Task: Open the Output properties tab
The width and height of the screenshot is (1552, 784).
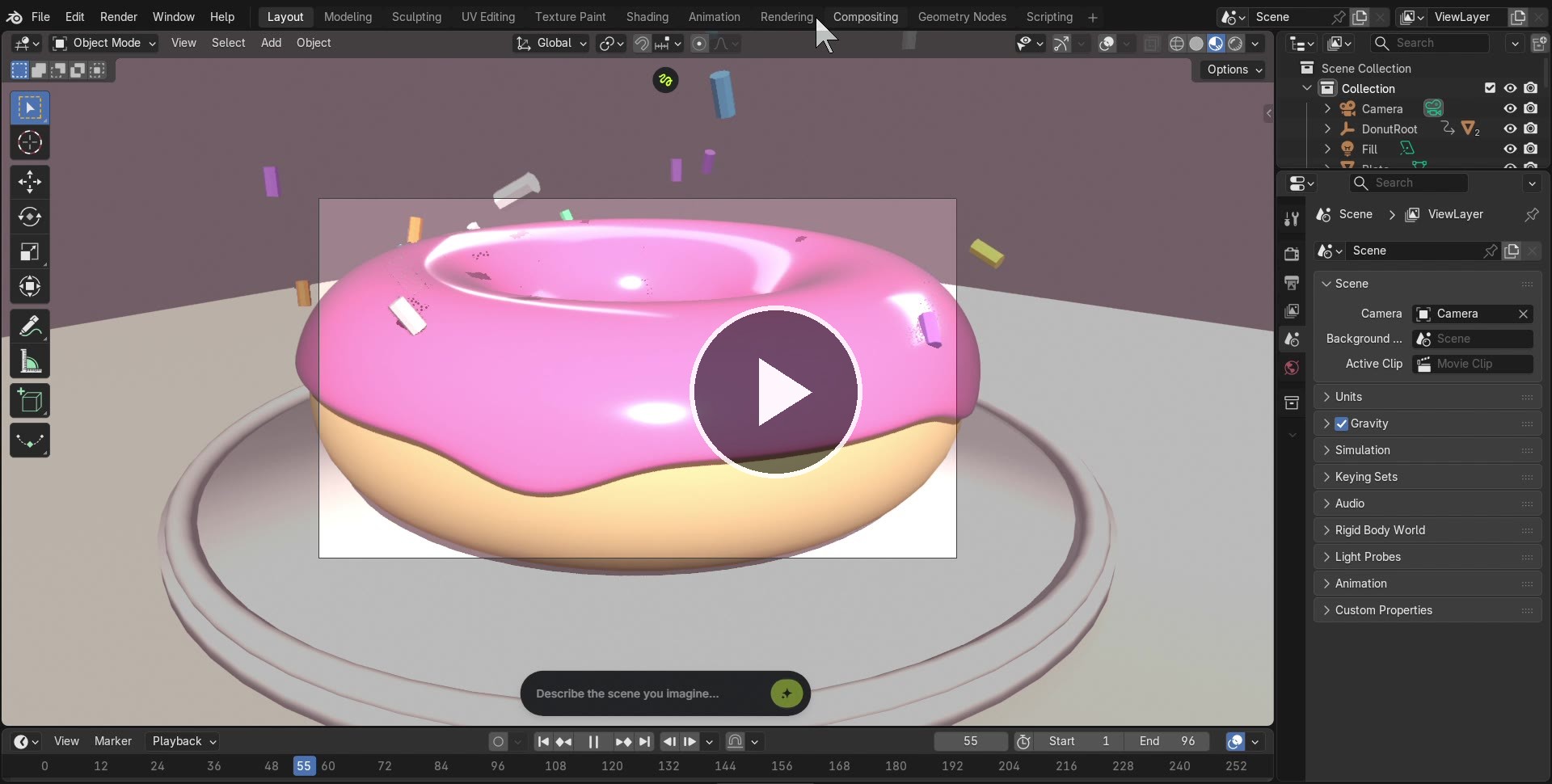Action: [x=1292, y=283]
